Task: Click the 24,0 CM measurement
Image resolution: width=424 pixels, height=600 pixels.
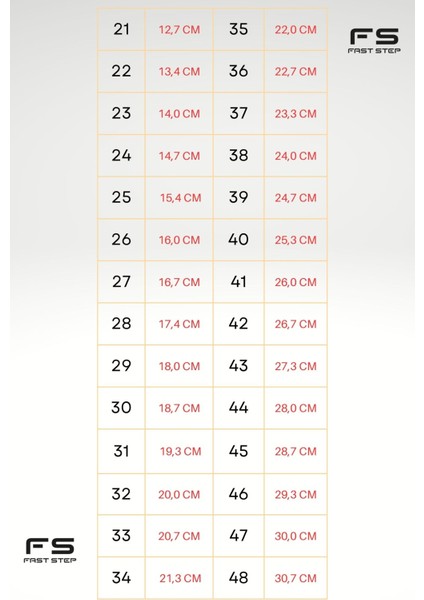Action: (295, 156)
